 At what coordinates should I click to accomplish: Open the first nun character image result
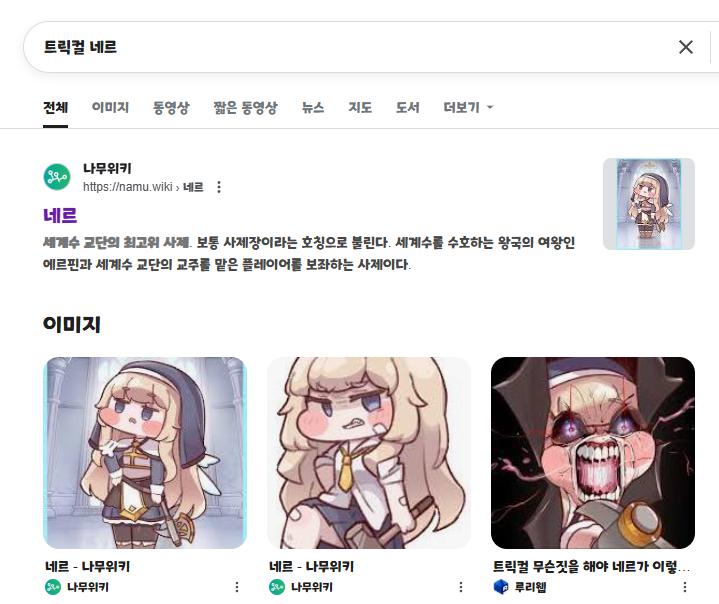(145, 453)
